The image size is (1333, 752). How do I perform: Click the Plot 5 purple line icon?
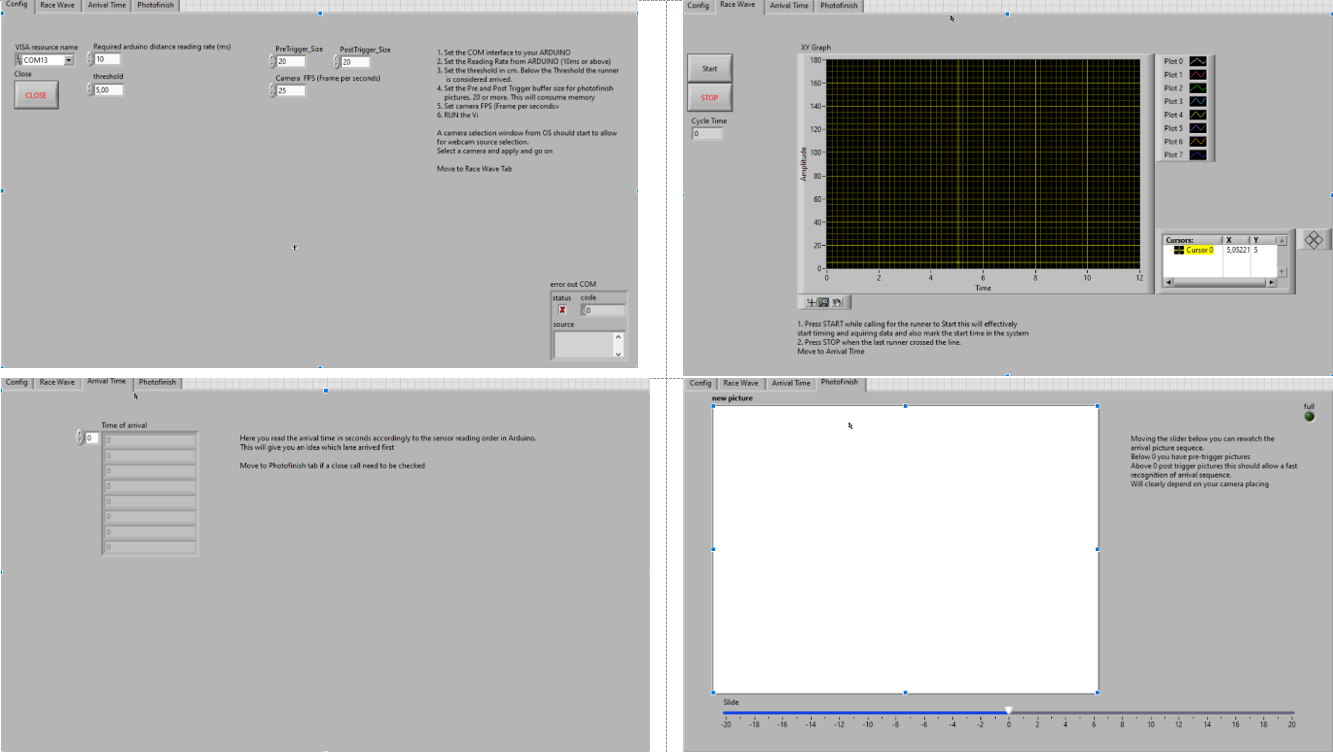1197,128
